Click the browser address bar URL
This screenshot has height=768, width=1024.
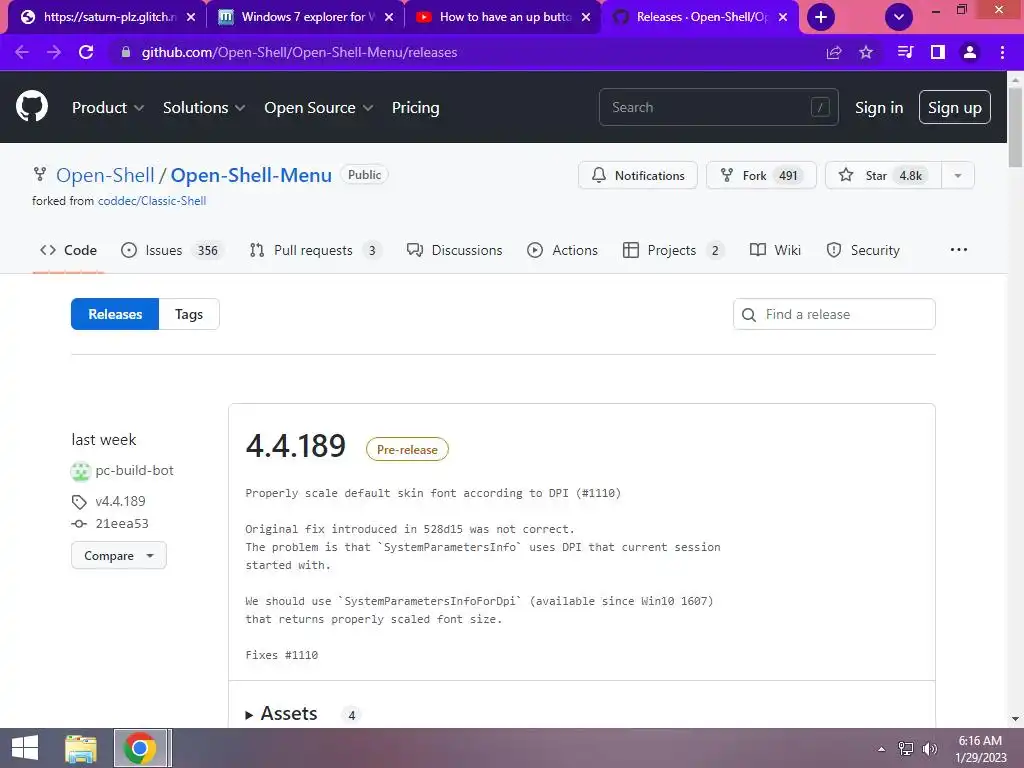(x=299, y=52)
